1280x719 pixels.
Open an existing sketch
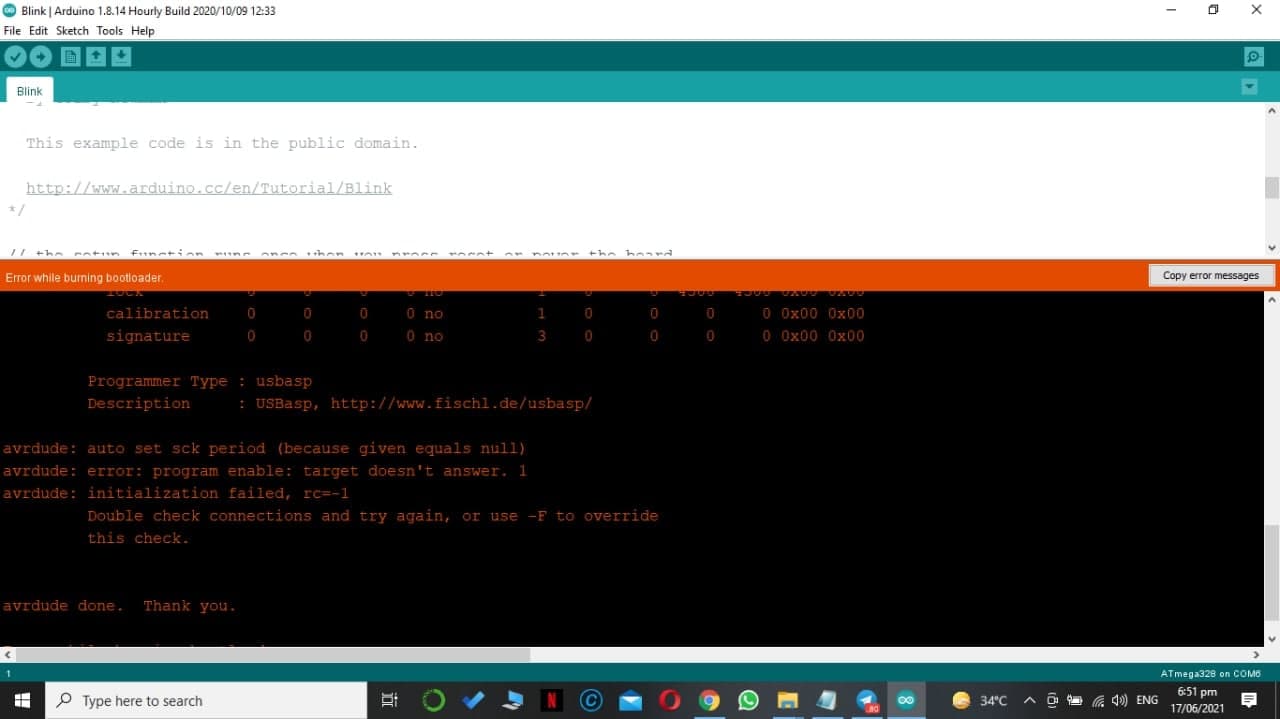coord(95,56)
